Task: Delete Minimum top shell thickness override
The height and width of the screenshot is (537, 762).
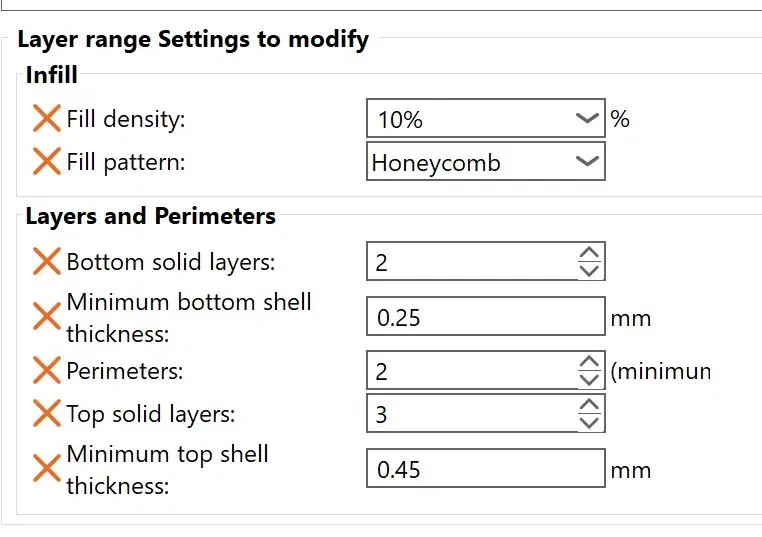Action: click(x=46, y=469)
